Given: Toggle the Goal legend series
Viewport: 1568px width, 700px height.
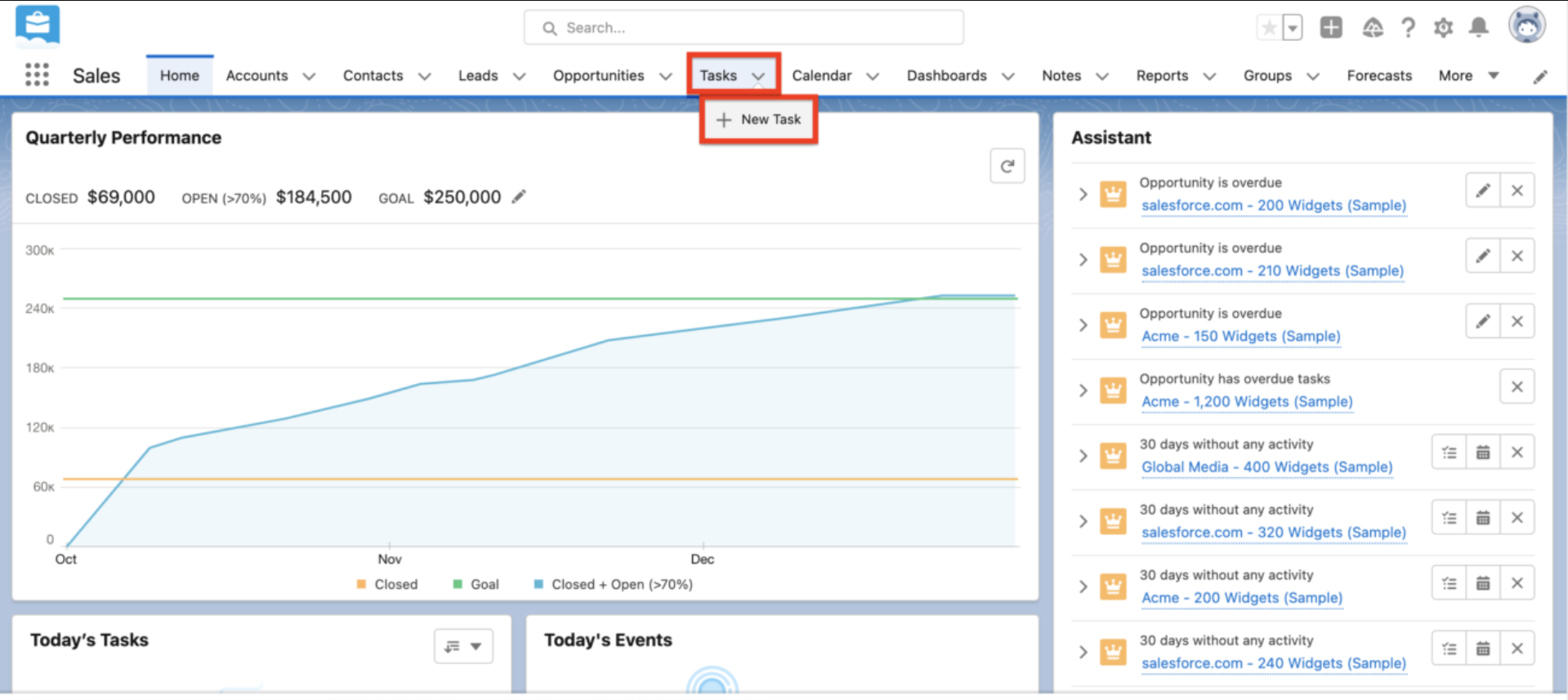Looking at the screenshot, I should click(476, 584).
